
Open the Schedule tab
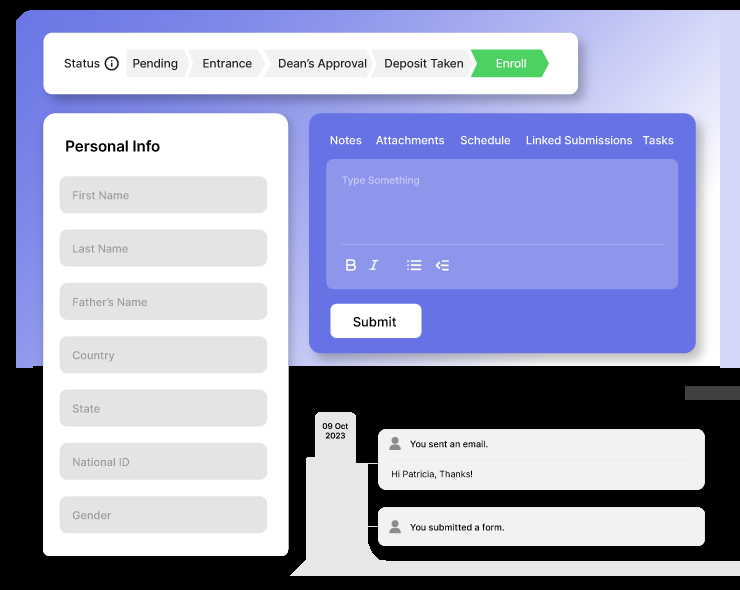[485, 141]
